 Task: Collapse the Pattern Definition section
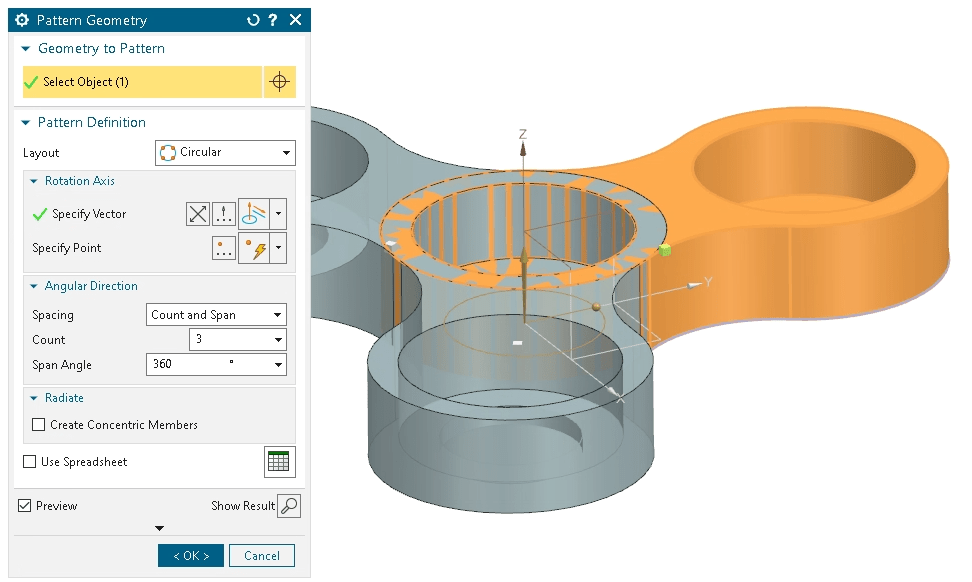(26, 122)
